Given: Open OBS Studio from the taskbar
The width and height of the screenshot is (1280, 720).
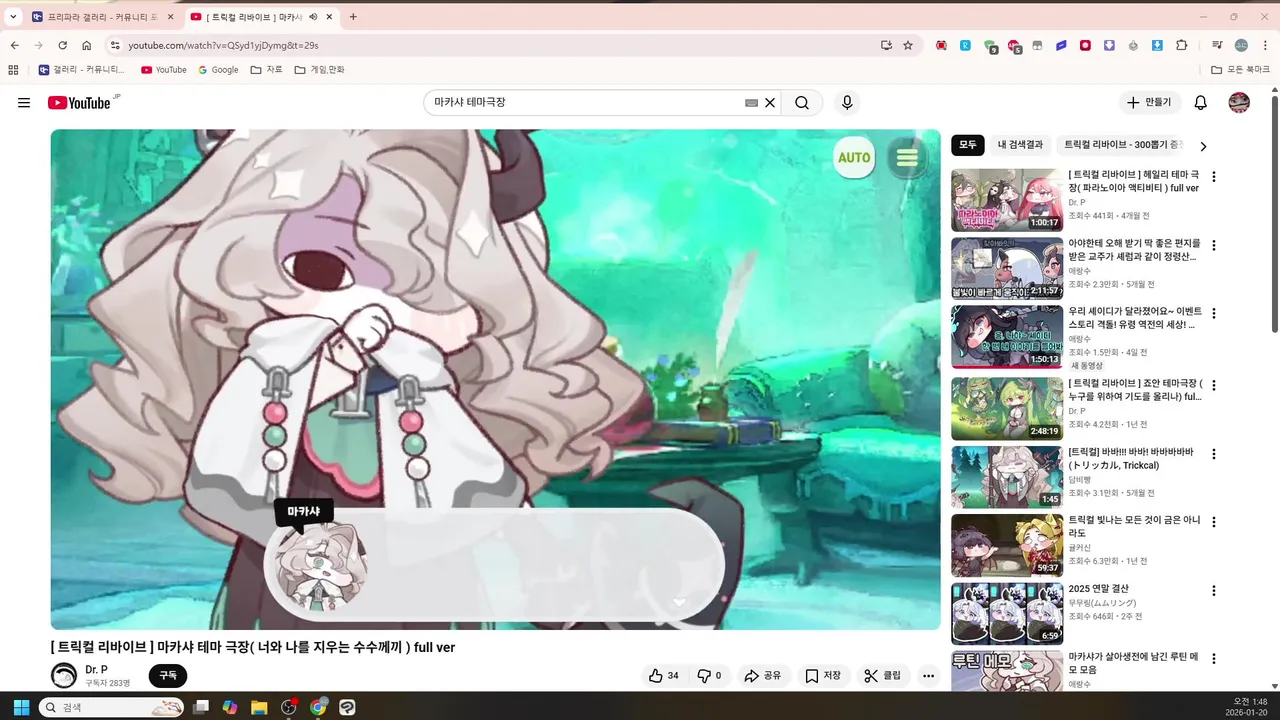Looking at the screenshot, I should point(289,707).
